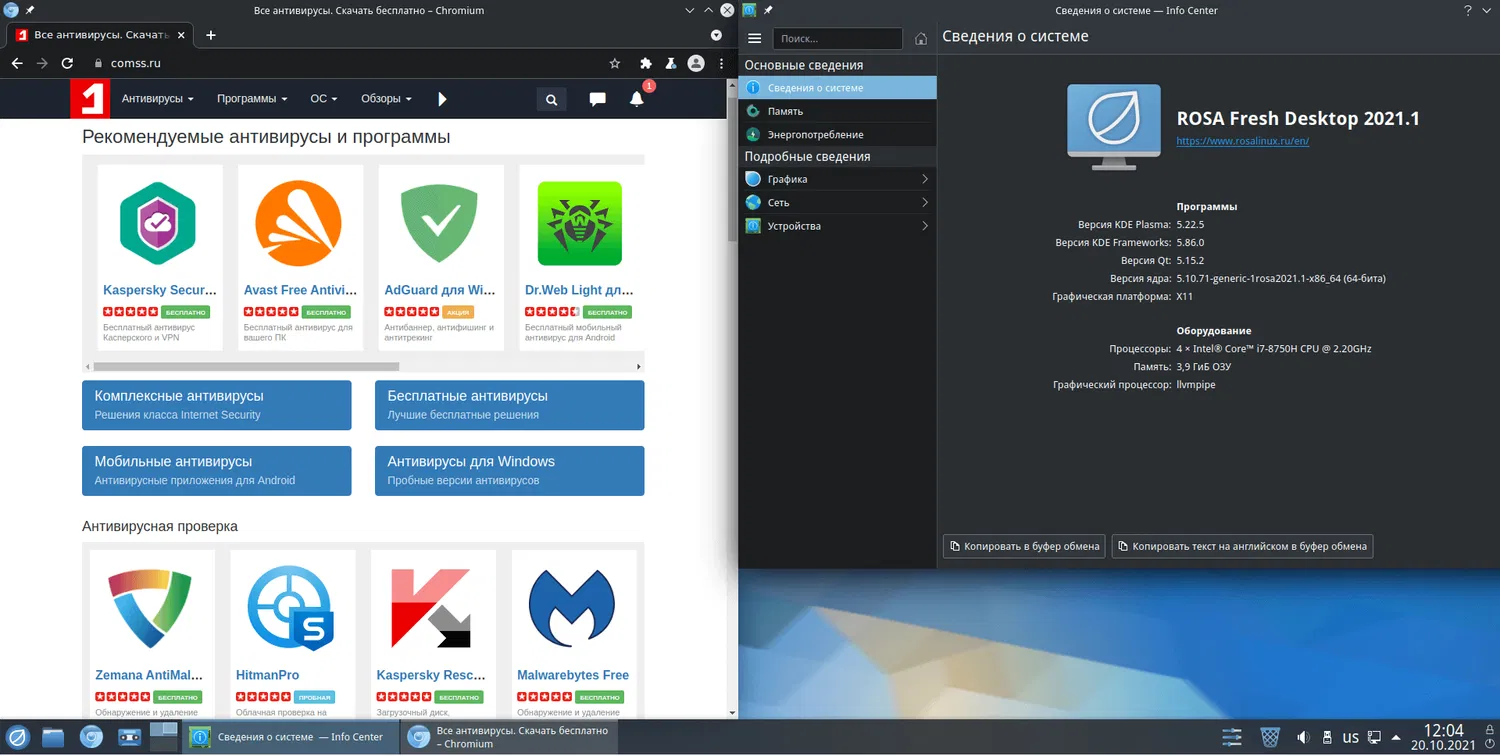Go back in Chromium browser
This screenshot has height=756, width=1500.
(x=17, y=63)
